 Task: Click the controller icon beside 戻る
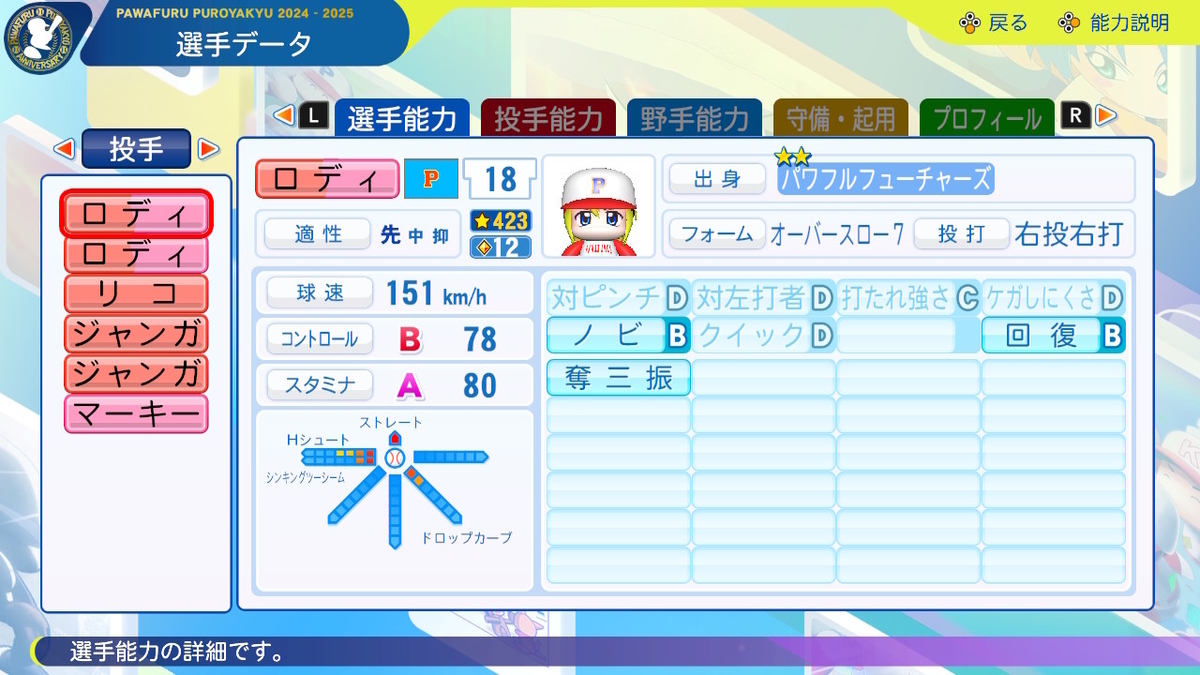[968, 22]
